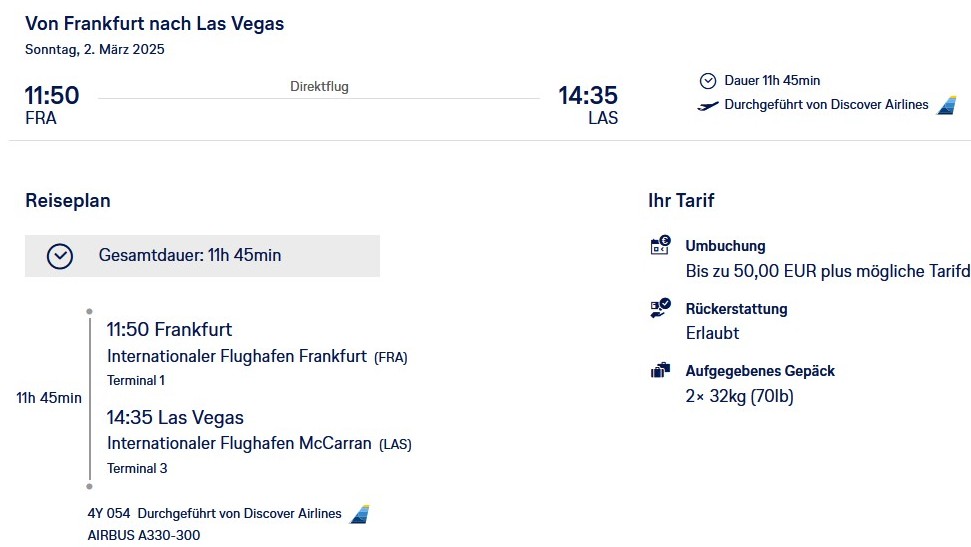Click the airplane icon next to Durchgeführt von Discover Airlines
971x547 pixels.
tap(708, 106)
